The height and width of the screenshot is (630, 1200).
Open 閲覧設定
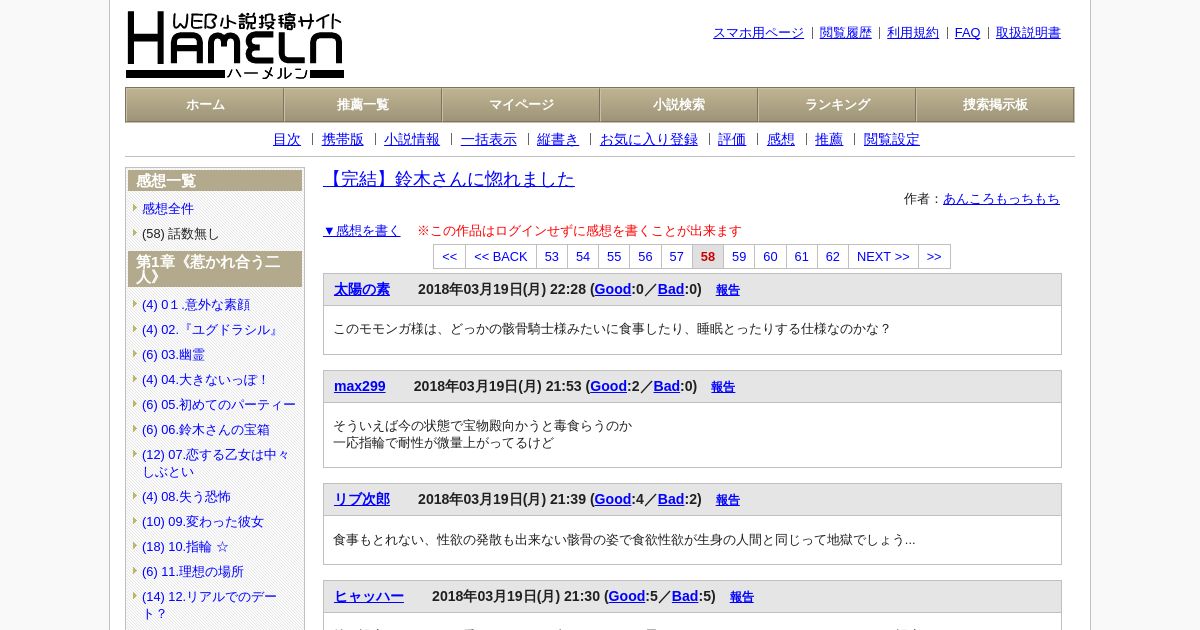892,140
